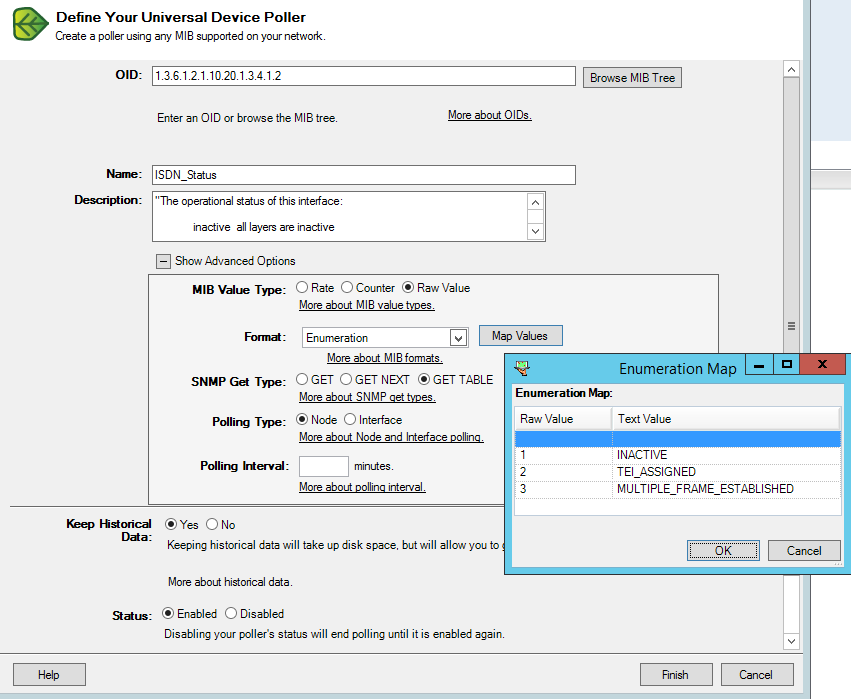
Task: Set polling type to Node
Action: [x=302, y=420]
